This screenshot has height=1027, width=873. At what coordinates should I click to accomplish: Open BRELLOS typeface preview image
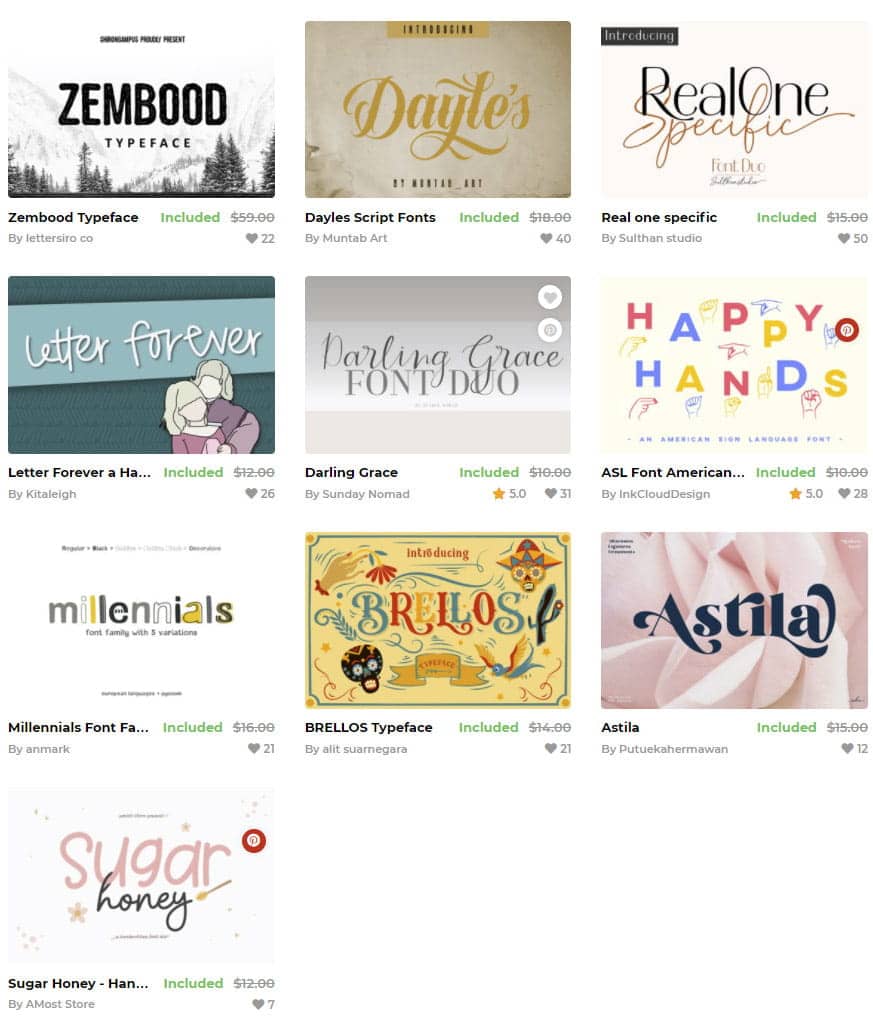pyautogui.click(x=437, y=620)
